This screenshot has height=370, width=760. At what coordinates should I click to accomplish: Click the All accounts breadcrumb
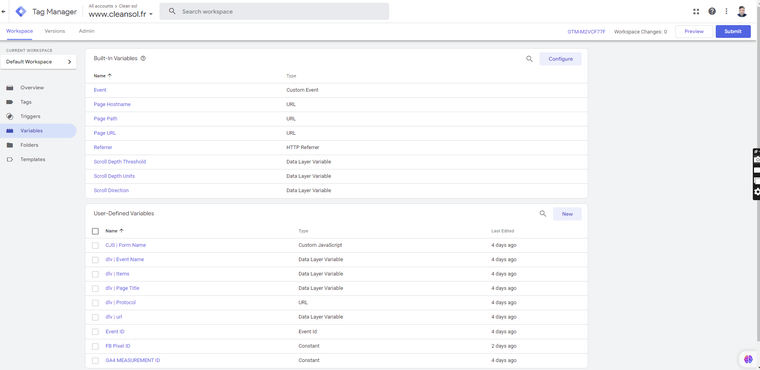point(100,6)
